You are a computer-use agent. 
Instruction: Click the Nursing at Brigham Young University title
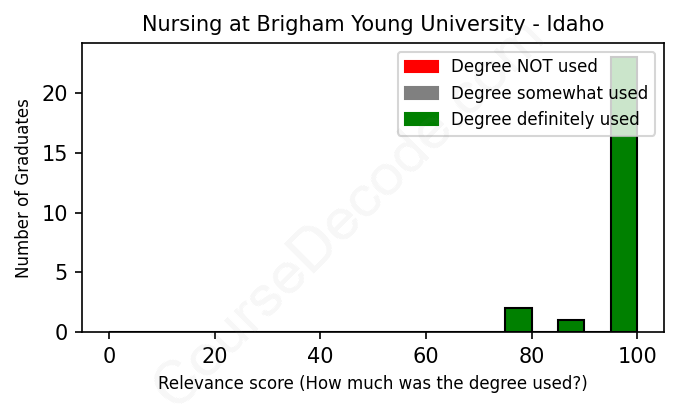click(372, 23)
